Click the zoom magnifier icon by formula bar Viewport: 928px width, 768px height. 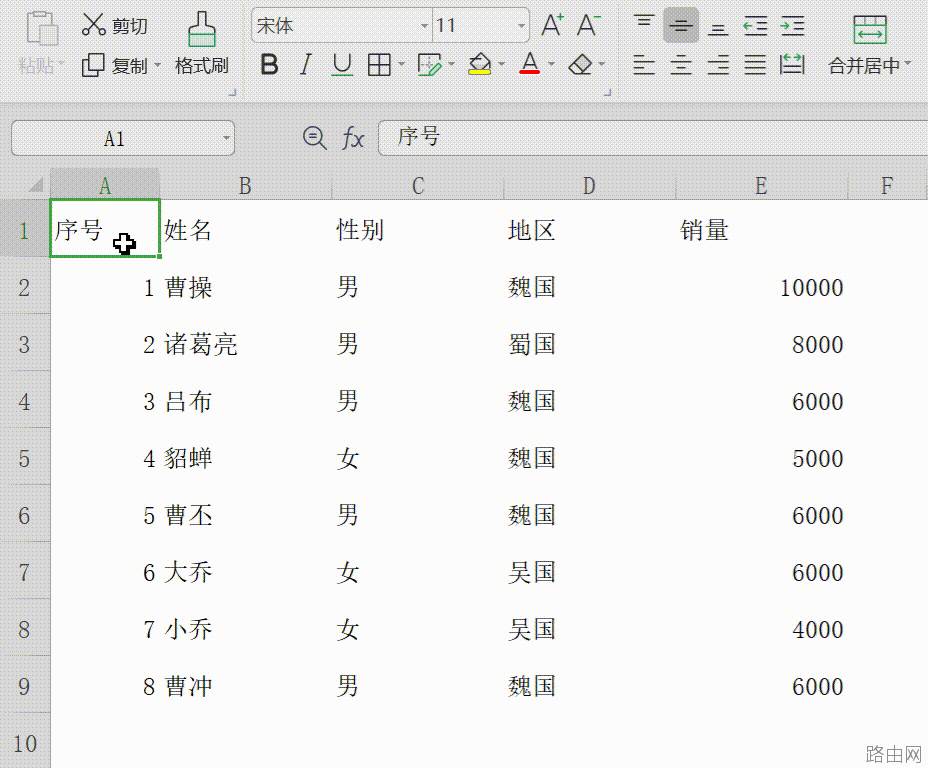point(314,138)
